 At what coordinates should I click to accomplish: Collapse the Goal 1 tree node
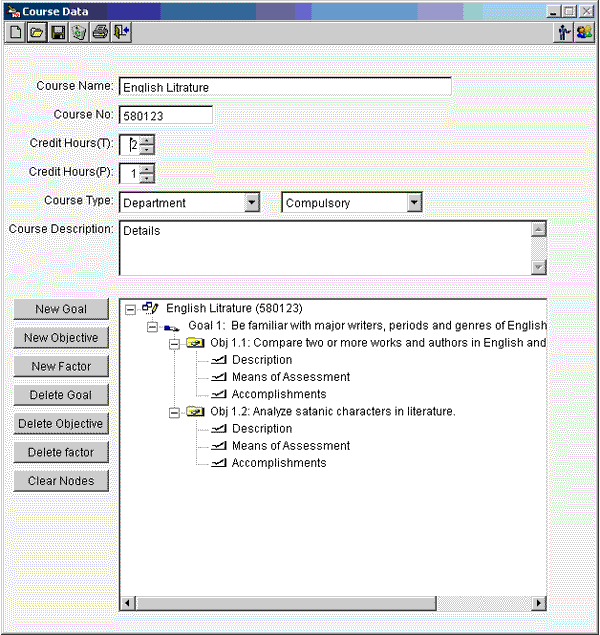[x=152, y=327]
